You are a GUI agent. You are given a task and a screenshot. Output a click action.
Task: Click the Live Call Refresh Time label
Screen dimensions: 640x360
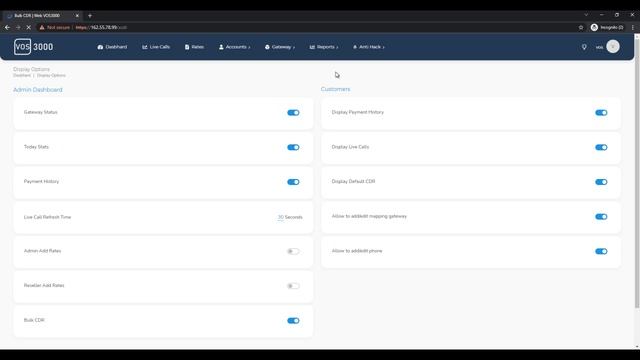tap(47, 217)
